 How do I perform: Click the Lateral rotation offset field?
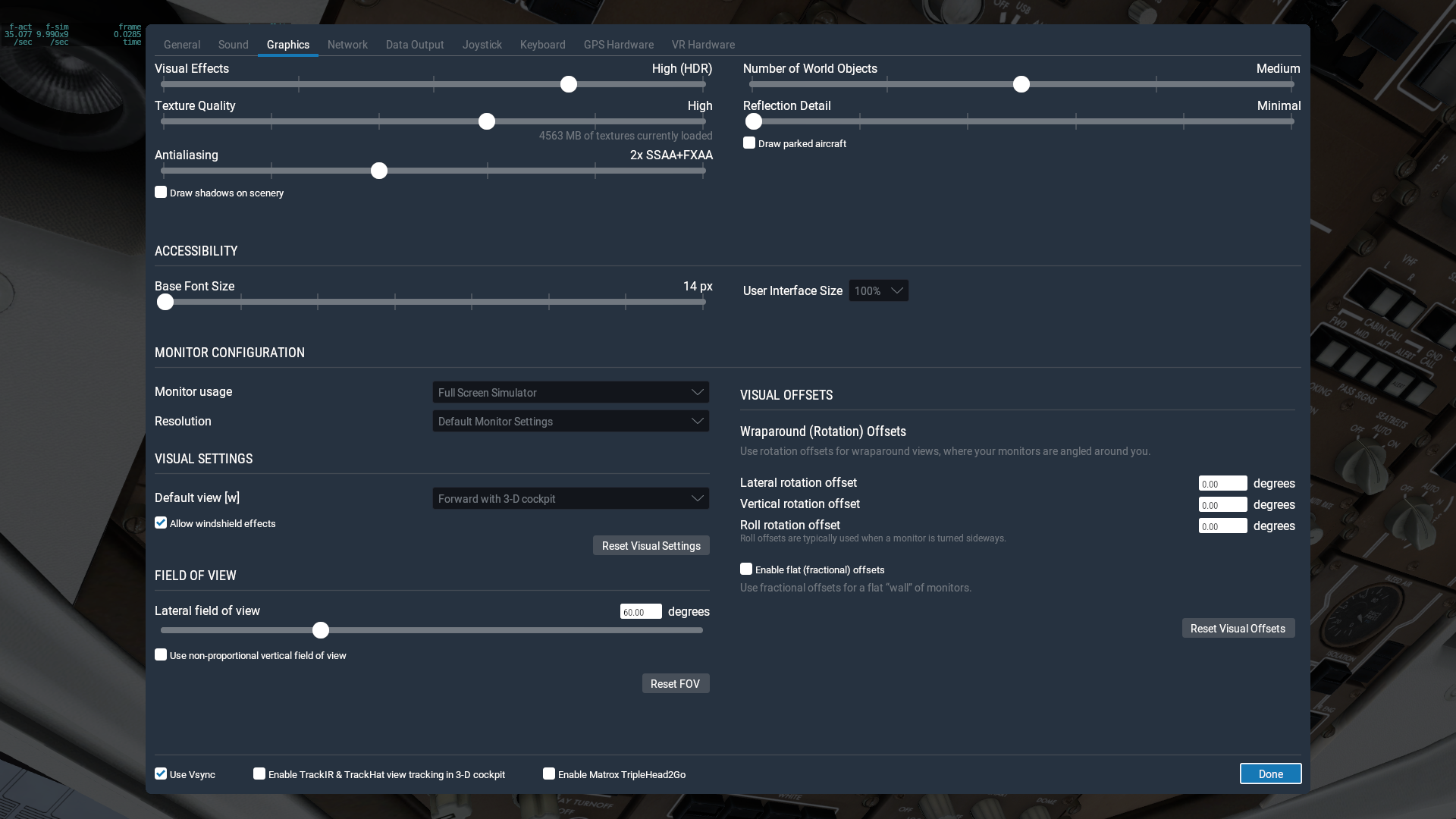point(1222,484)
